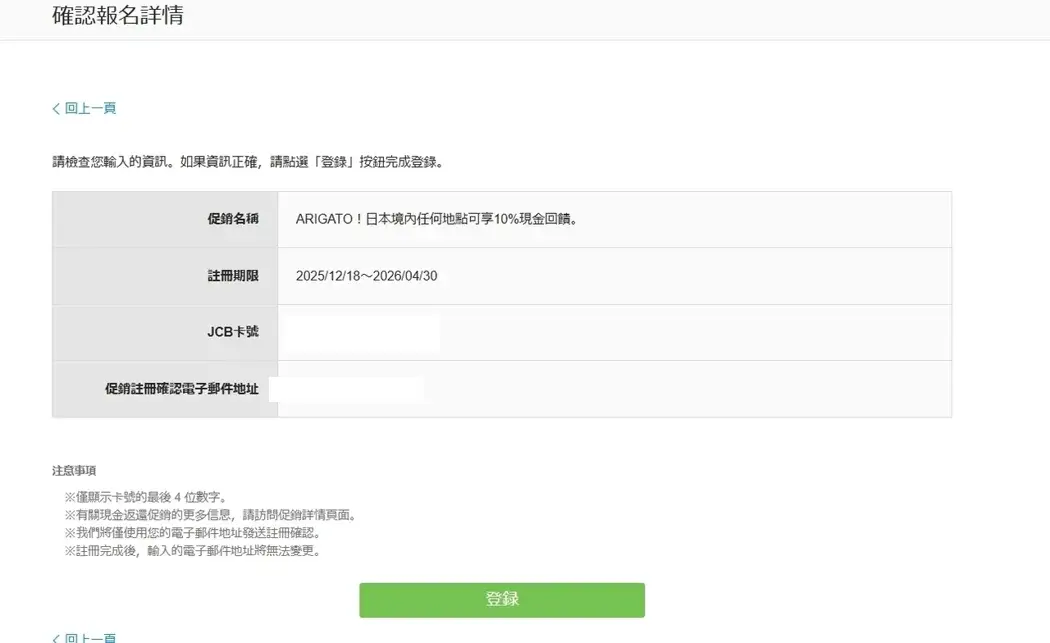The height and width of the screenshot is (643, 1050).
Task: Click the 2025/12/18～2026/04/30 date range
Action: (x=366, y=276)
